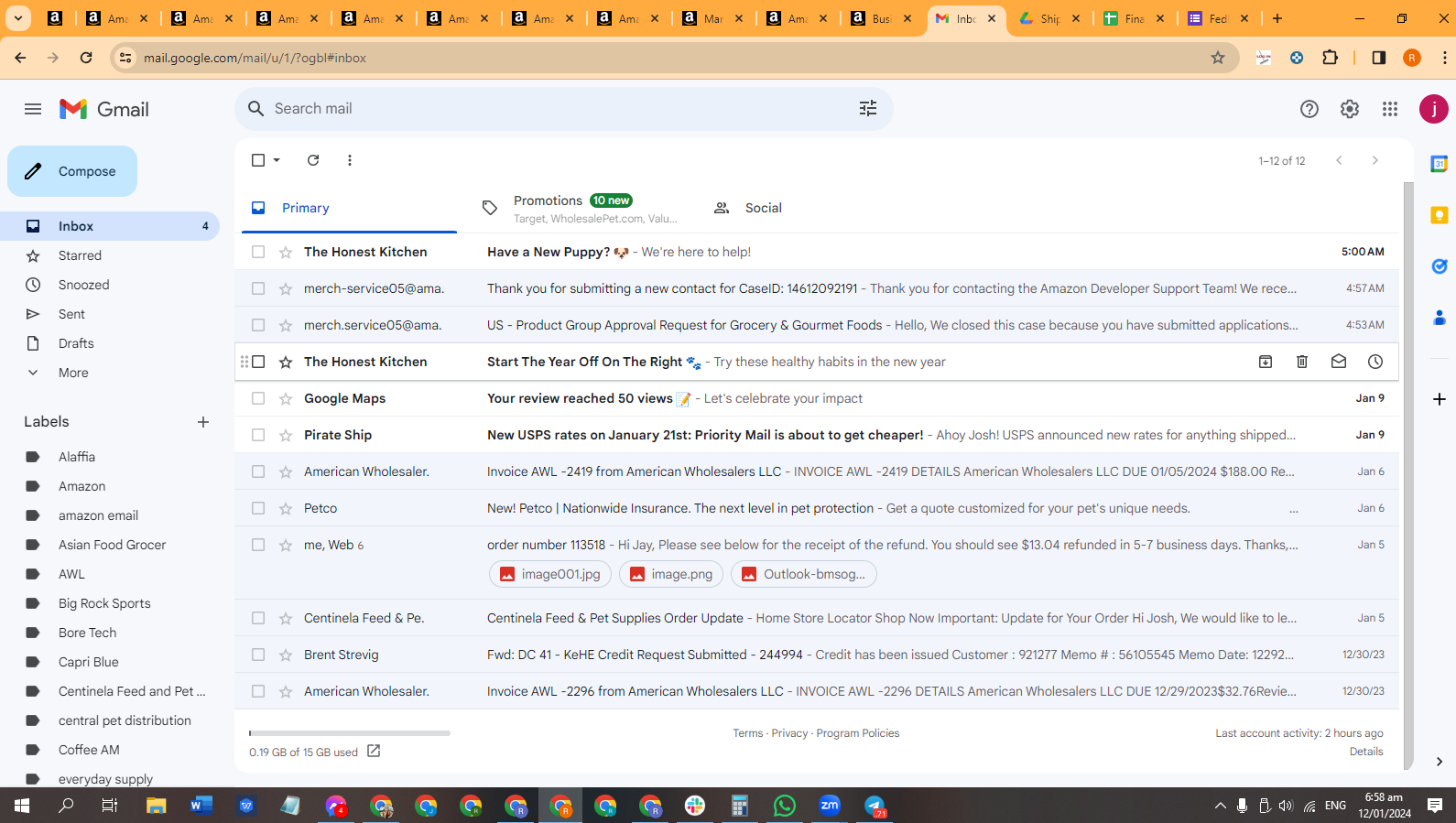Star the Google Maps email

286,398
